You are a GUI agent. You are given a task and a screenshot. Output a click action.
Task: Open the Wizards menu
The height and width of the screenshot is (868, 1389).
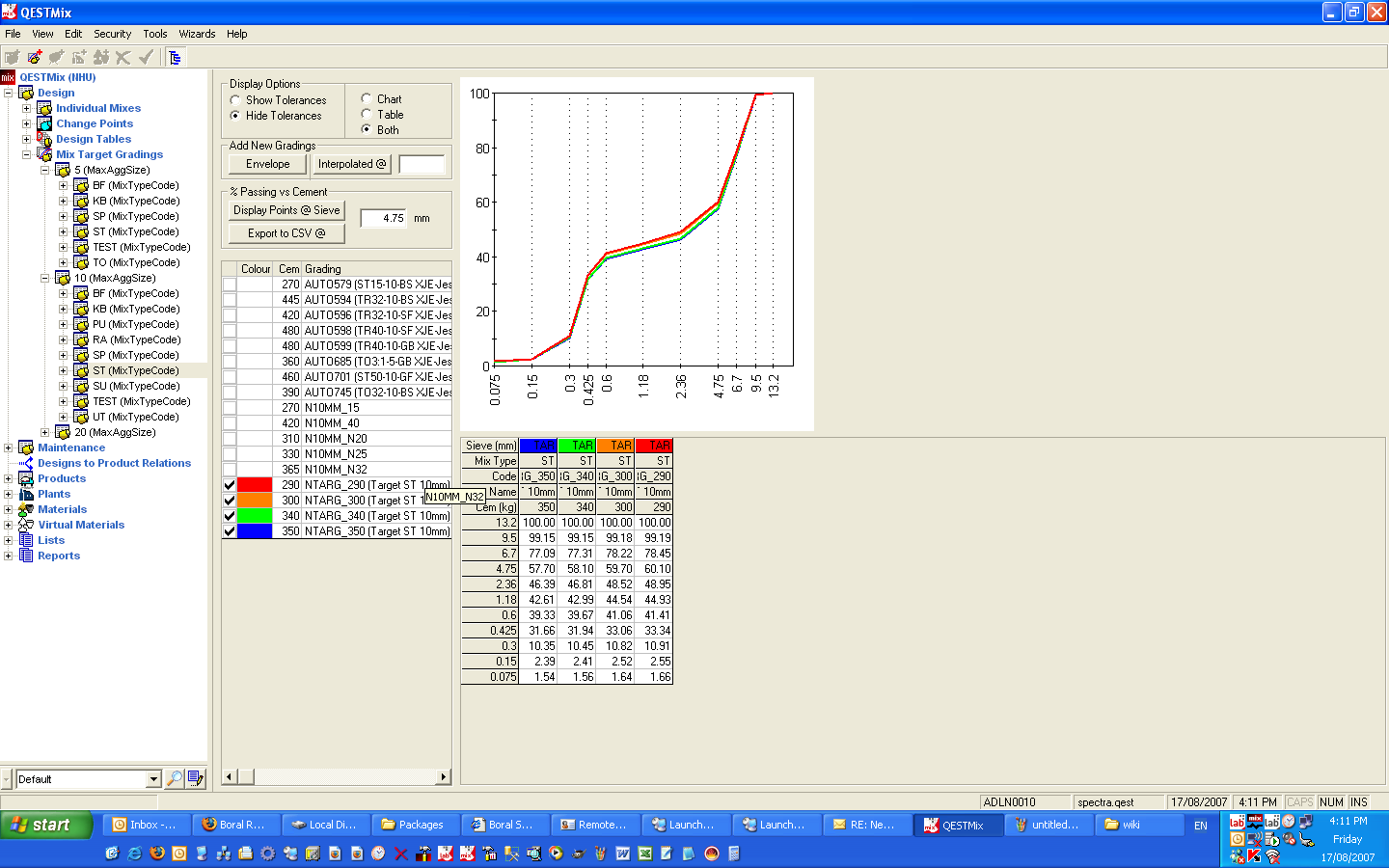point(197,34)
